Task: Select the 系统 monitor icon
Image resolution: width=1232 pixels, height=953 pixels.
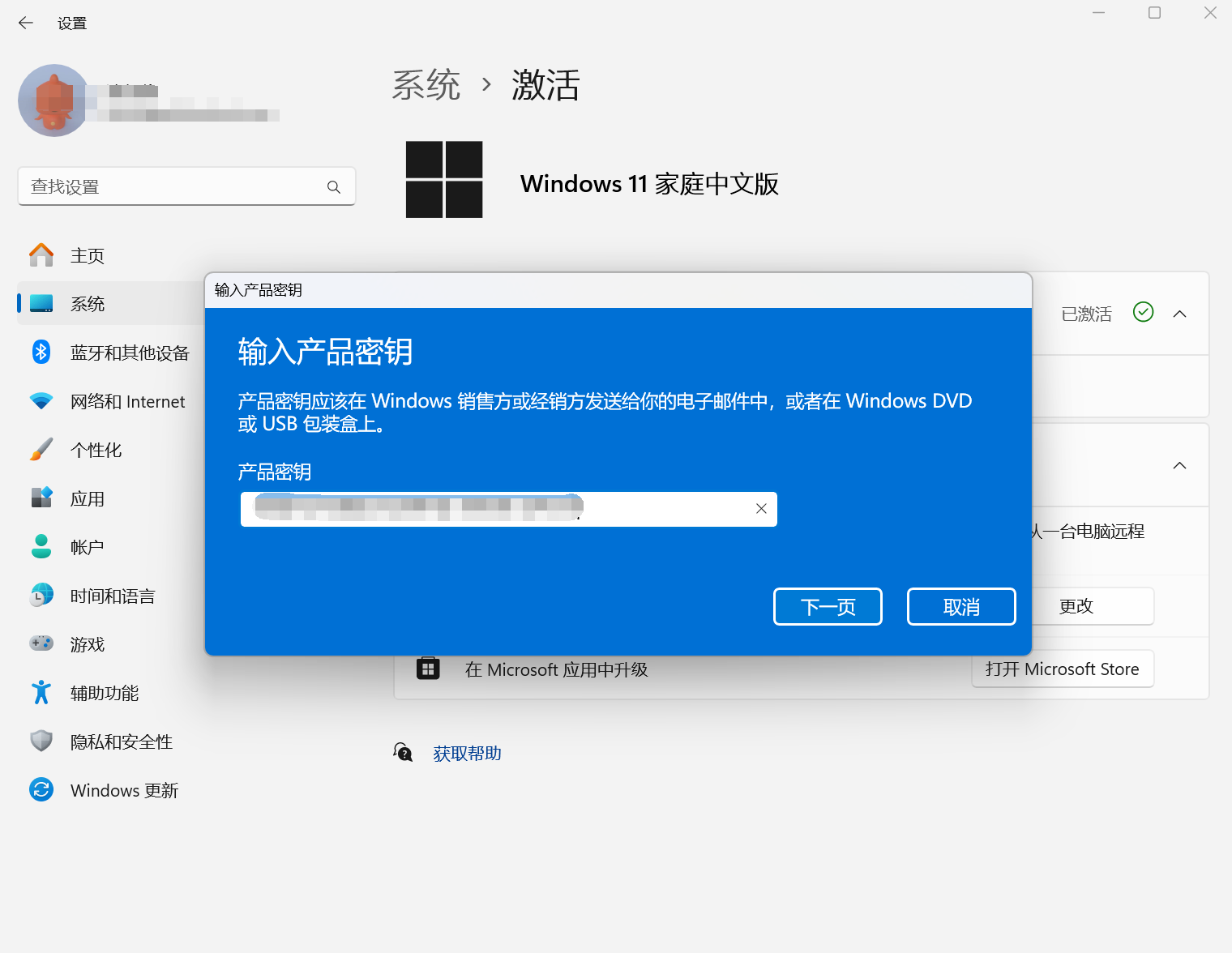Action: (41, 304)
